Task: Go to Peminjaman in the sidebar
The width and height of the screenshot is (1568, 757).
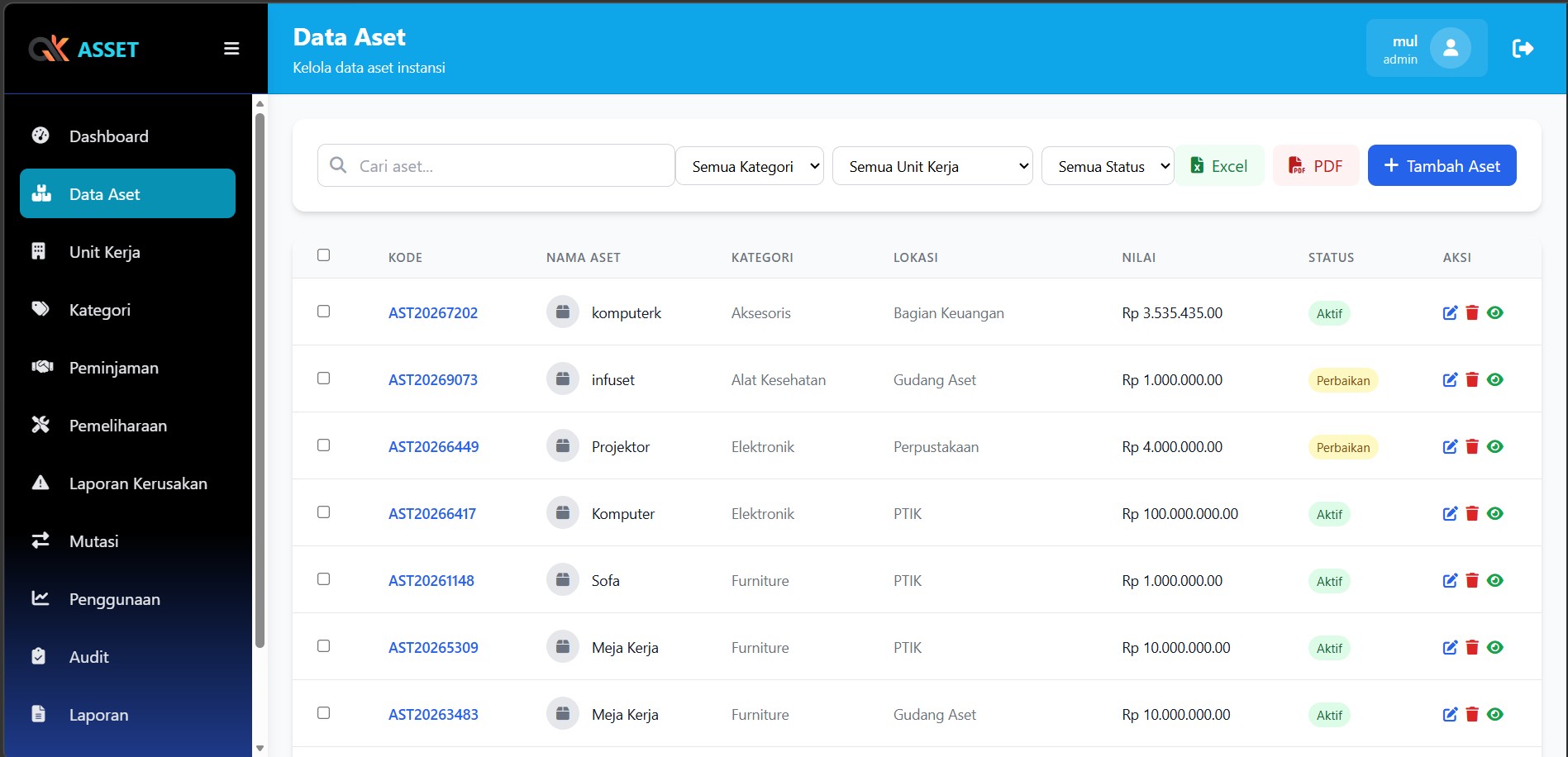Action: 113,368
